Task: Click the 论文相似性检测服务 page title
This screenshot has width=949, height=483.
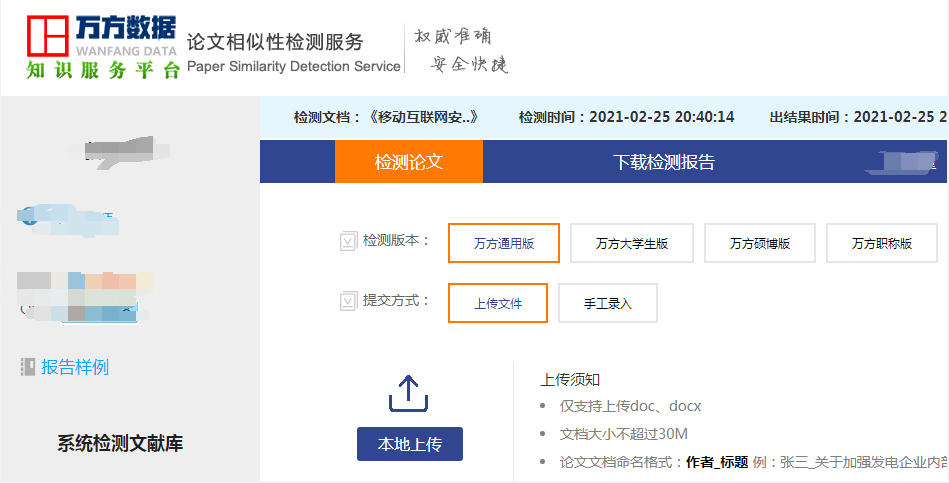Action: pyautogui.click(x=275, y=42)
